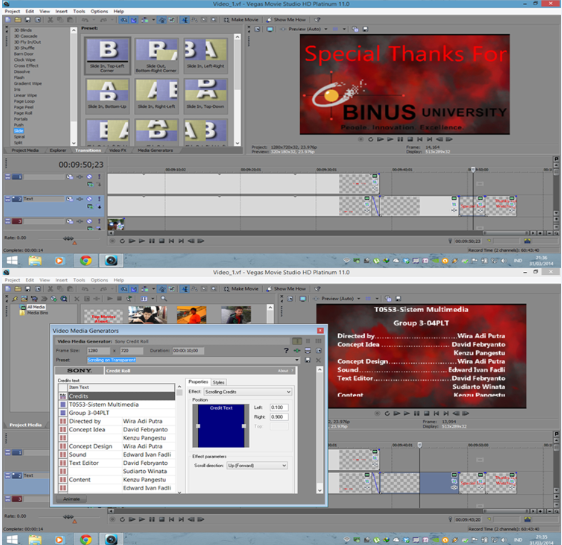Click Play button on upper timeline transport
Screen dimensions: 562x545
142,241
